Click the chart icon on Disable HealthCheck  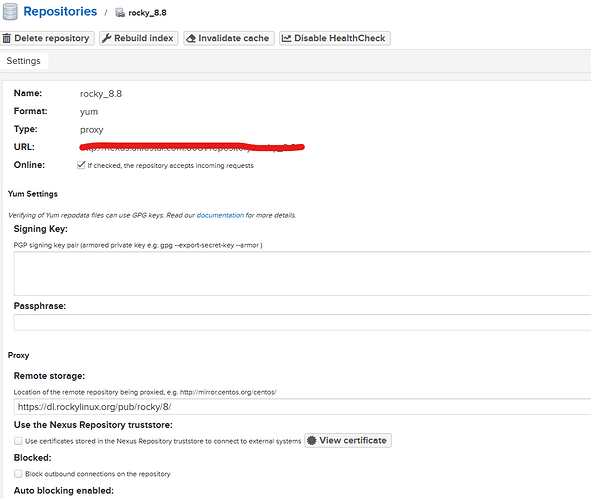[x=286, y=38]
